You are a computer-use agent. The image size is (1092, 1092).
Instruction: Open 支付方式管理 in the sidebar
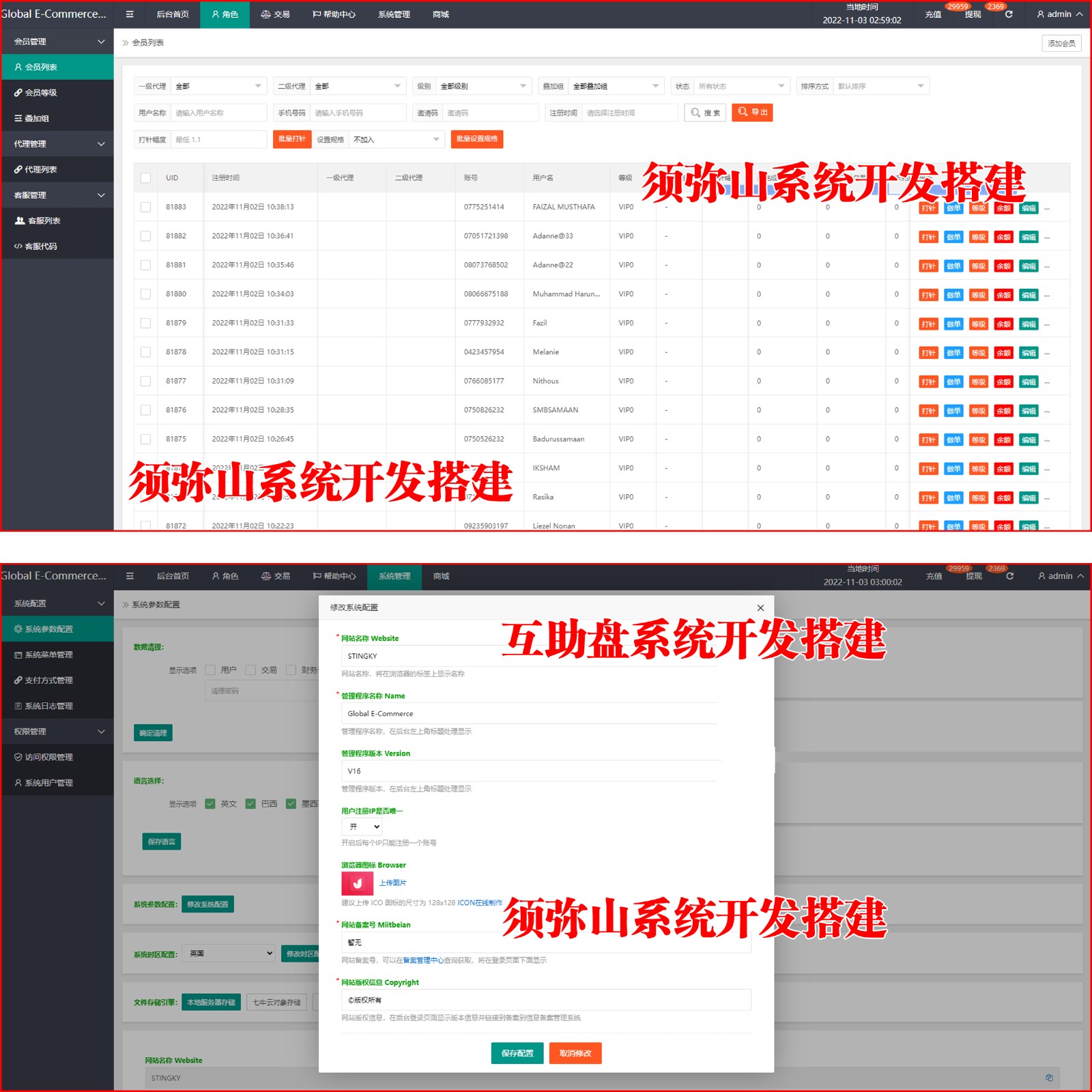(x=48, y=680)
